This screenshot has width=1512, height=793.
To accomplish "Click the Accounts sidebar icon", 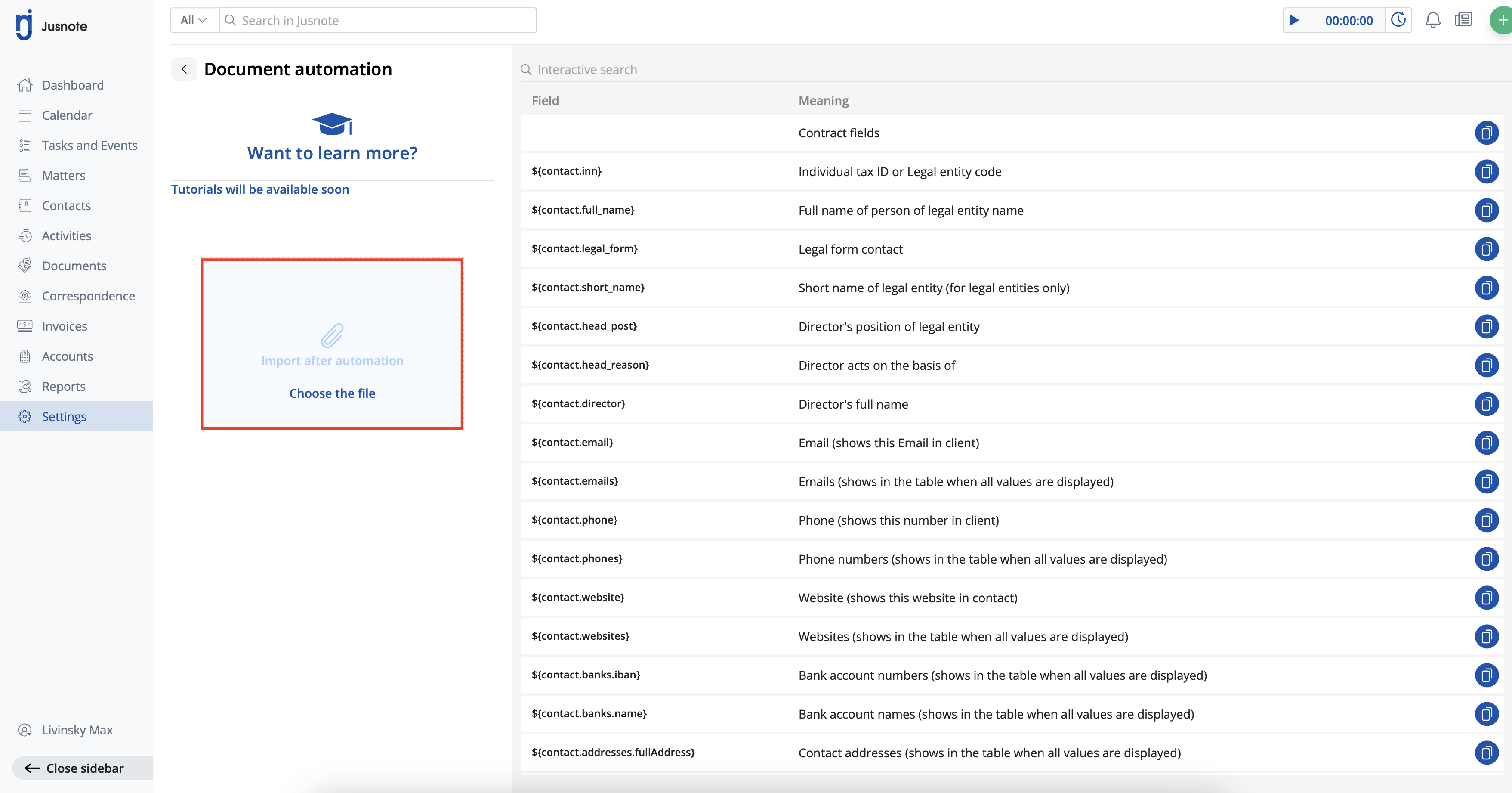I will tap(25, 356).
